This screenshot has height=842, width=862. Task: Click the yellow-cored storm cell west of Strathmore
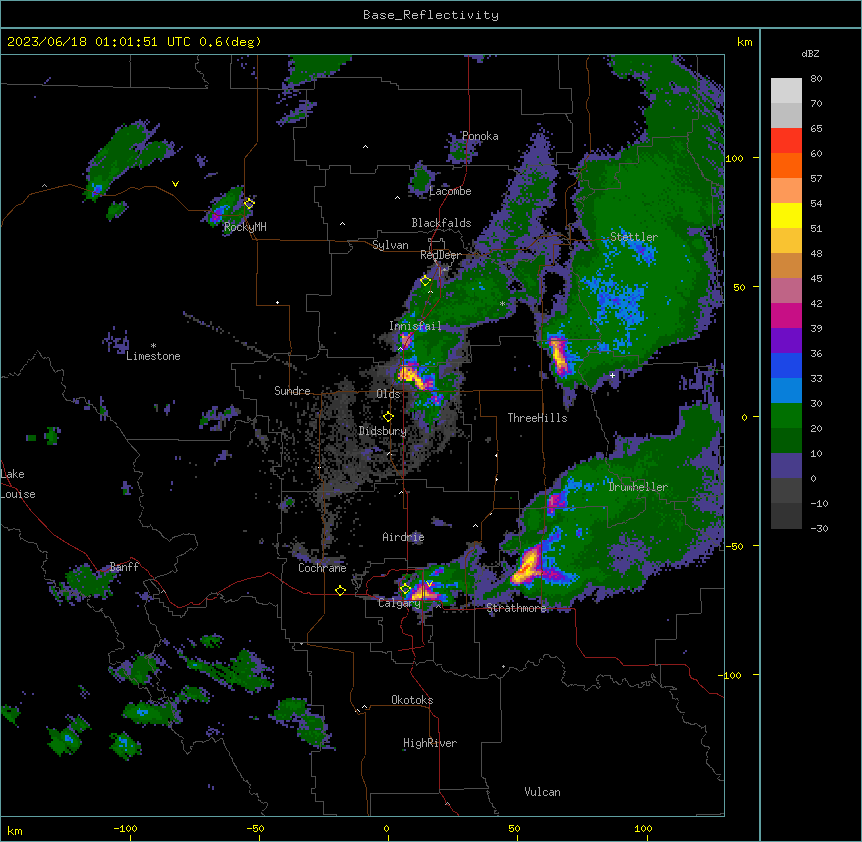point(528,566)
